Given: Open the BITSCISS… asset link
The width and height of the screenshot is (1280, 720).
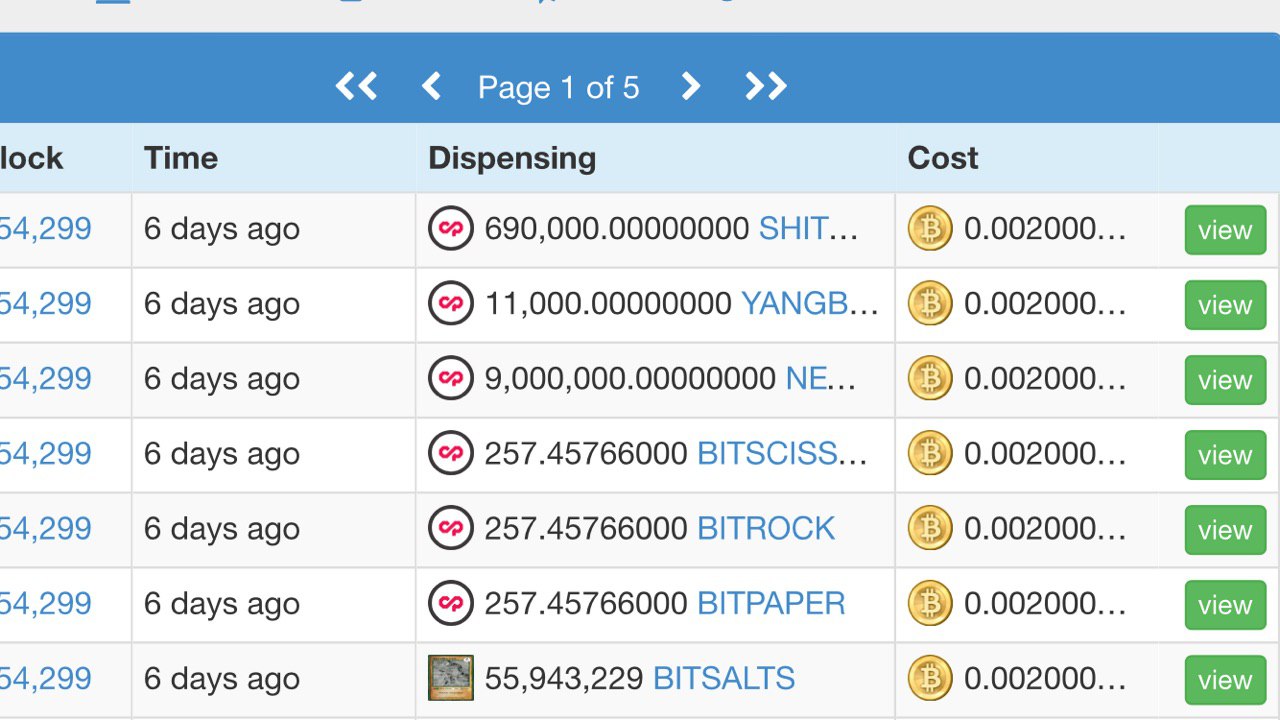Looking at the screenshot, I should pyautogui.click(x=782, y=454).
